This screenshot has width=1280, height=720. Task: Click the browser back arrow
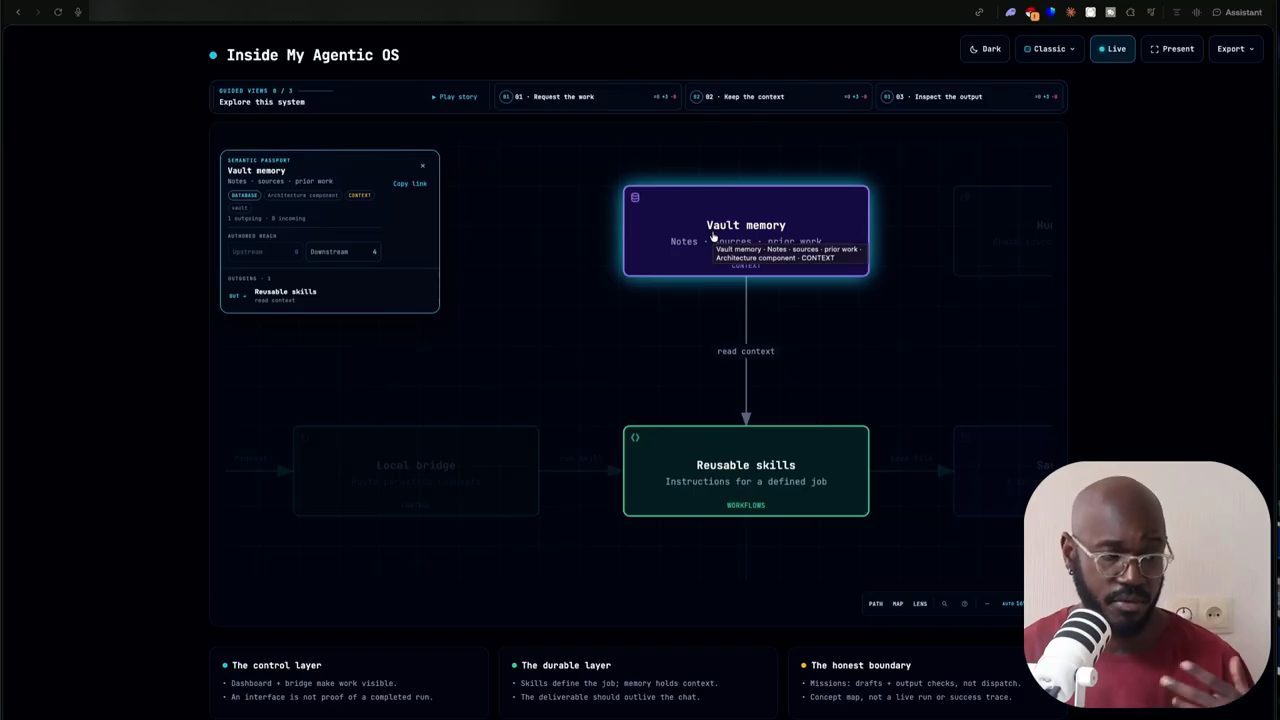[x=18, y=12]
